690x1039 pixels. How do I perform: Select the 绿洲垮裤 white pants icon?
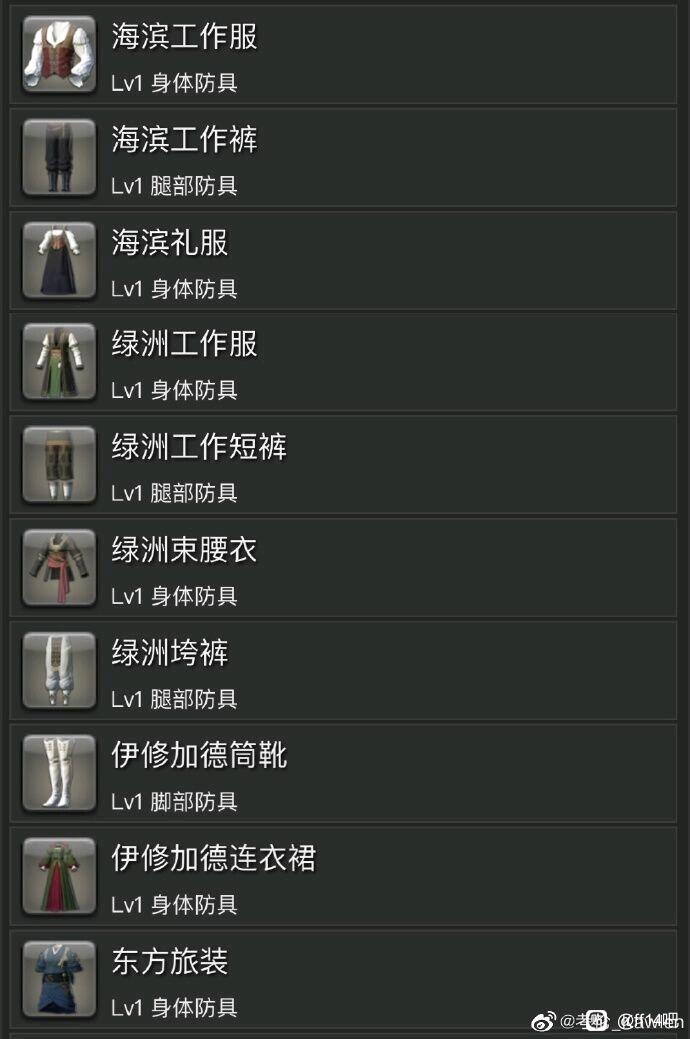(x=60, y=671)
